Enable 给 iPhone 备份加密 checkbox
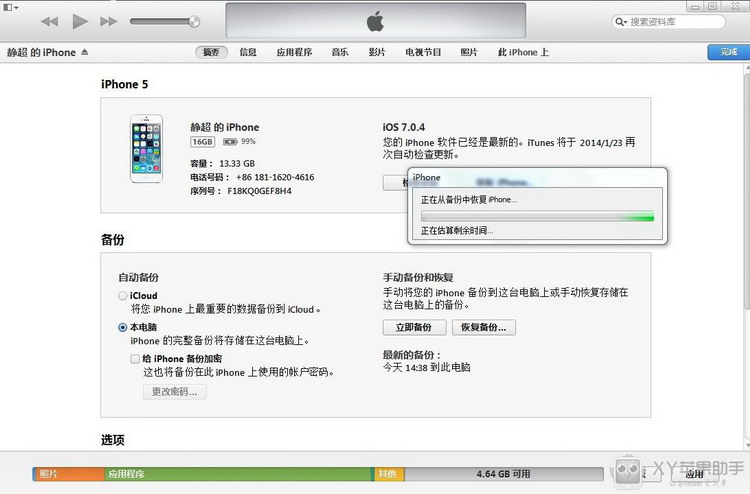 click(x=135, y=359)
